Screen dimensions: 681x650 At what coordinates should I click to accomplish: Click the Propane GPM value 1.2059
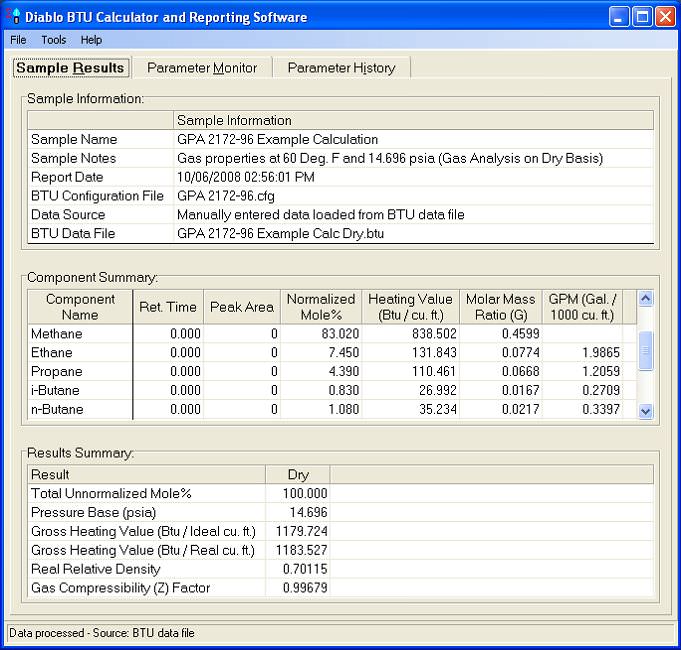point(601,371)
